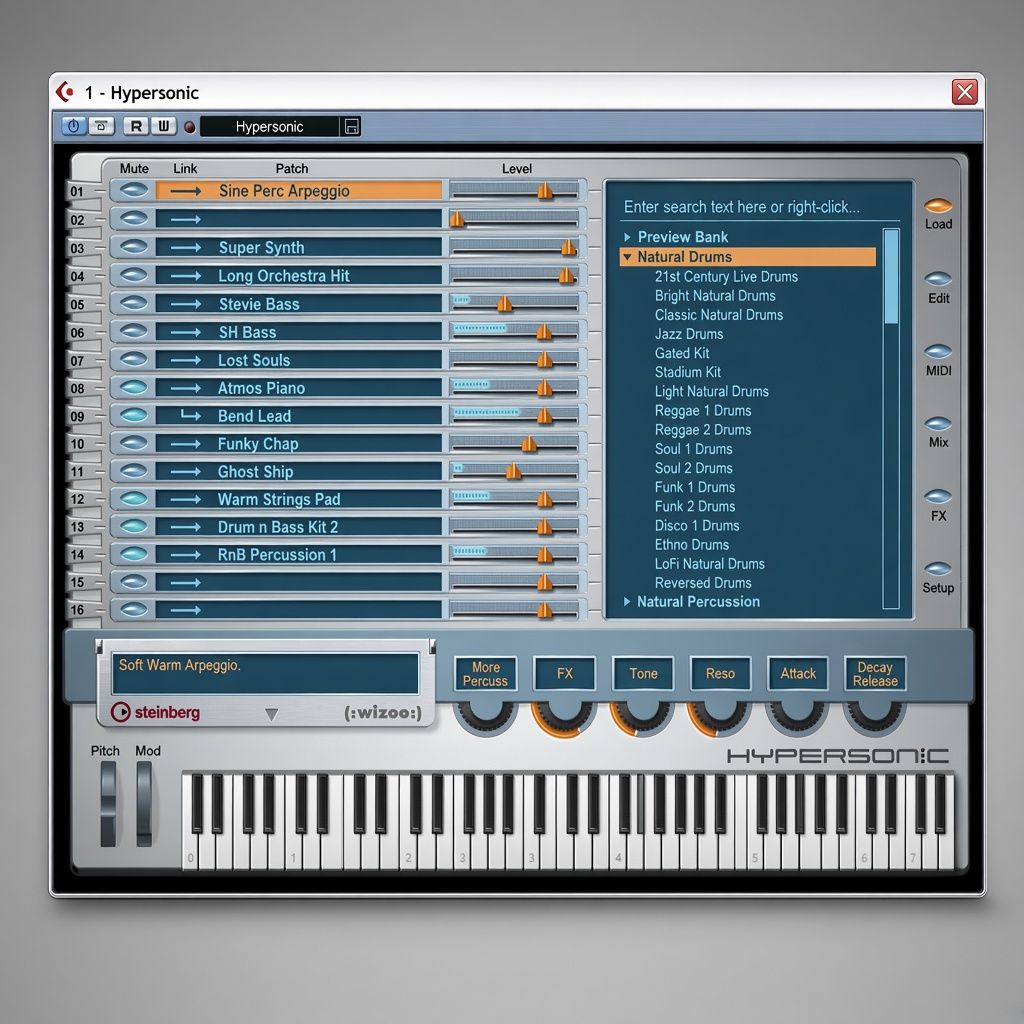Click the plugin bypass power icon
Image resolution: width=1024 pixels, height=1024 pixels.
coord(74,126)
